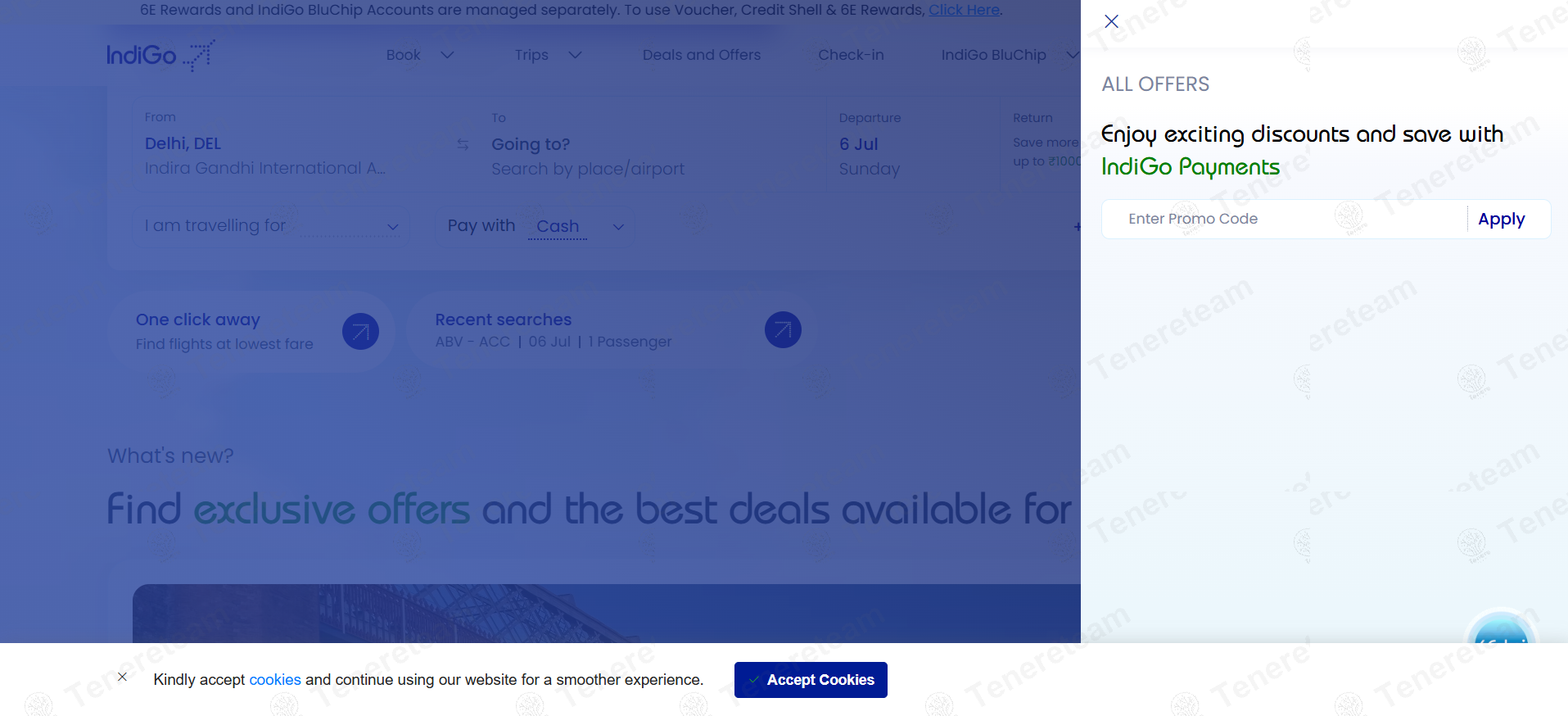Open the cookies policy link
This screenshot has width=1568, height=716.
pos(274,680)
